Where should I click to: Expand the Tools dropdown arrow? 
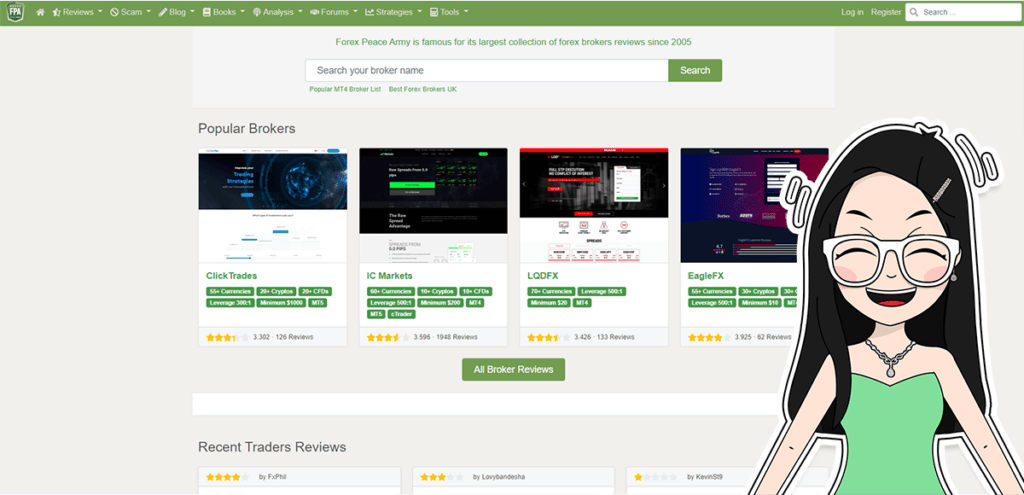(x=466, y=12)
